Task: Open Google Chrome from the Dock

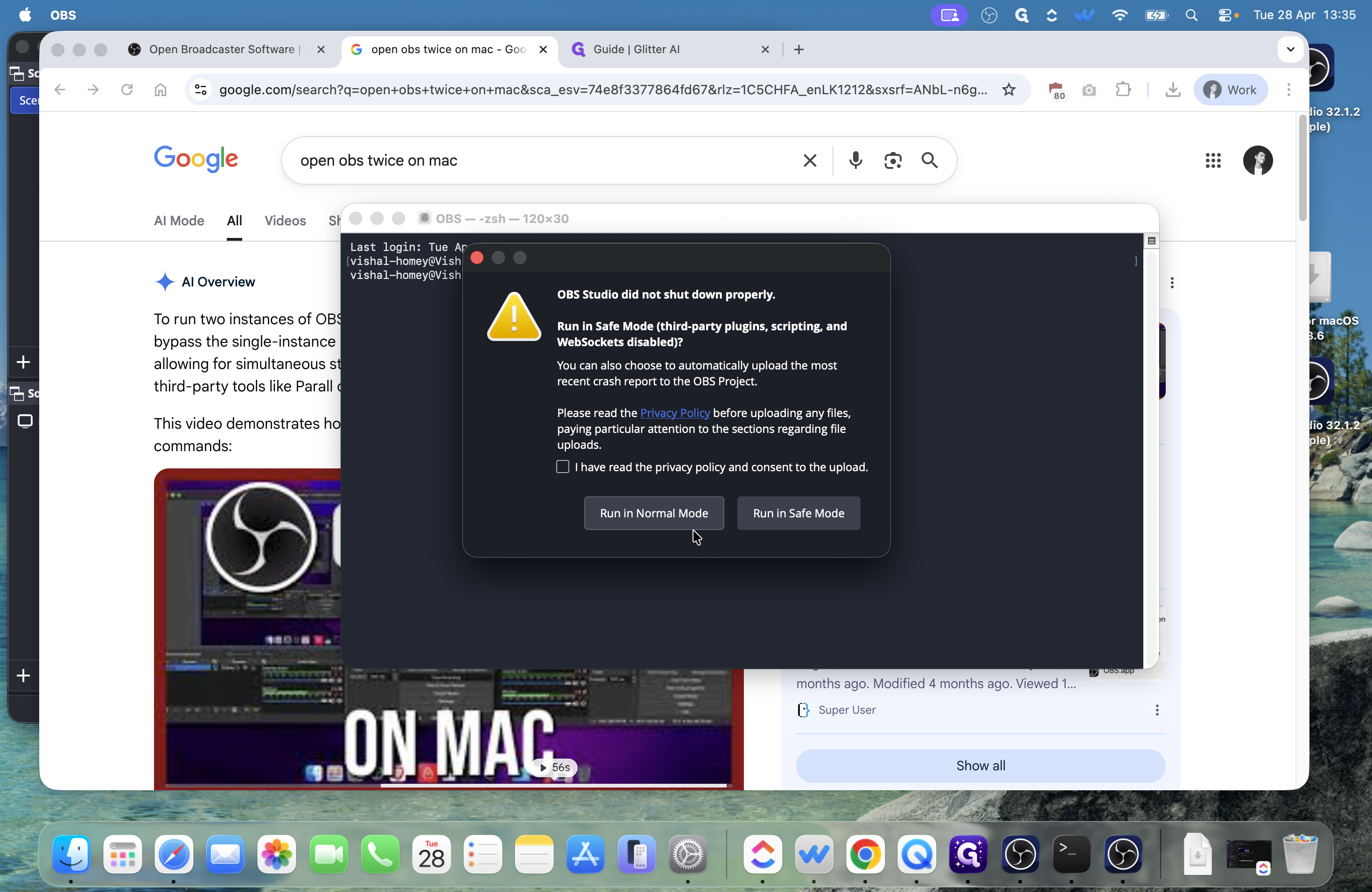Action: point(865,854)
